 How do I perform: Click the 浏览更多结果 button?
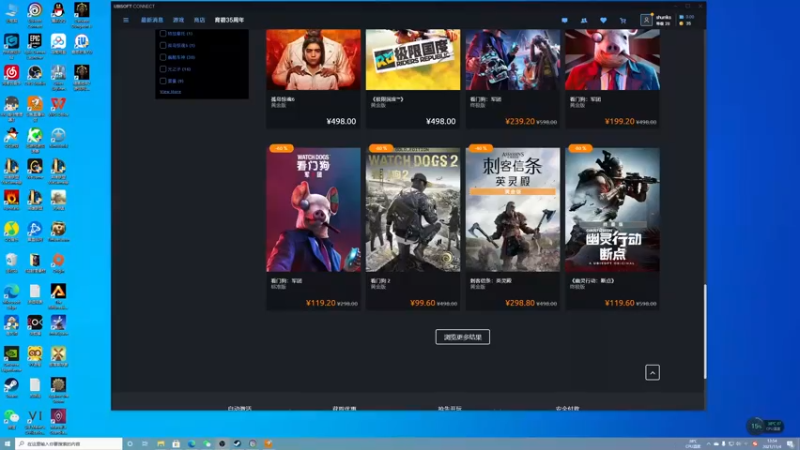click(462, 337)
